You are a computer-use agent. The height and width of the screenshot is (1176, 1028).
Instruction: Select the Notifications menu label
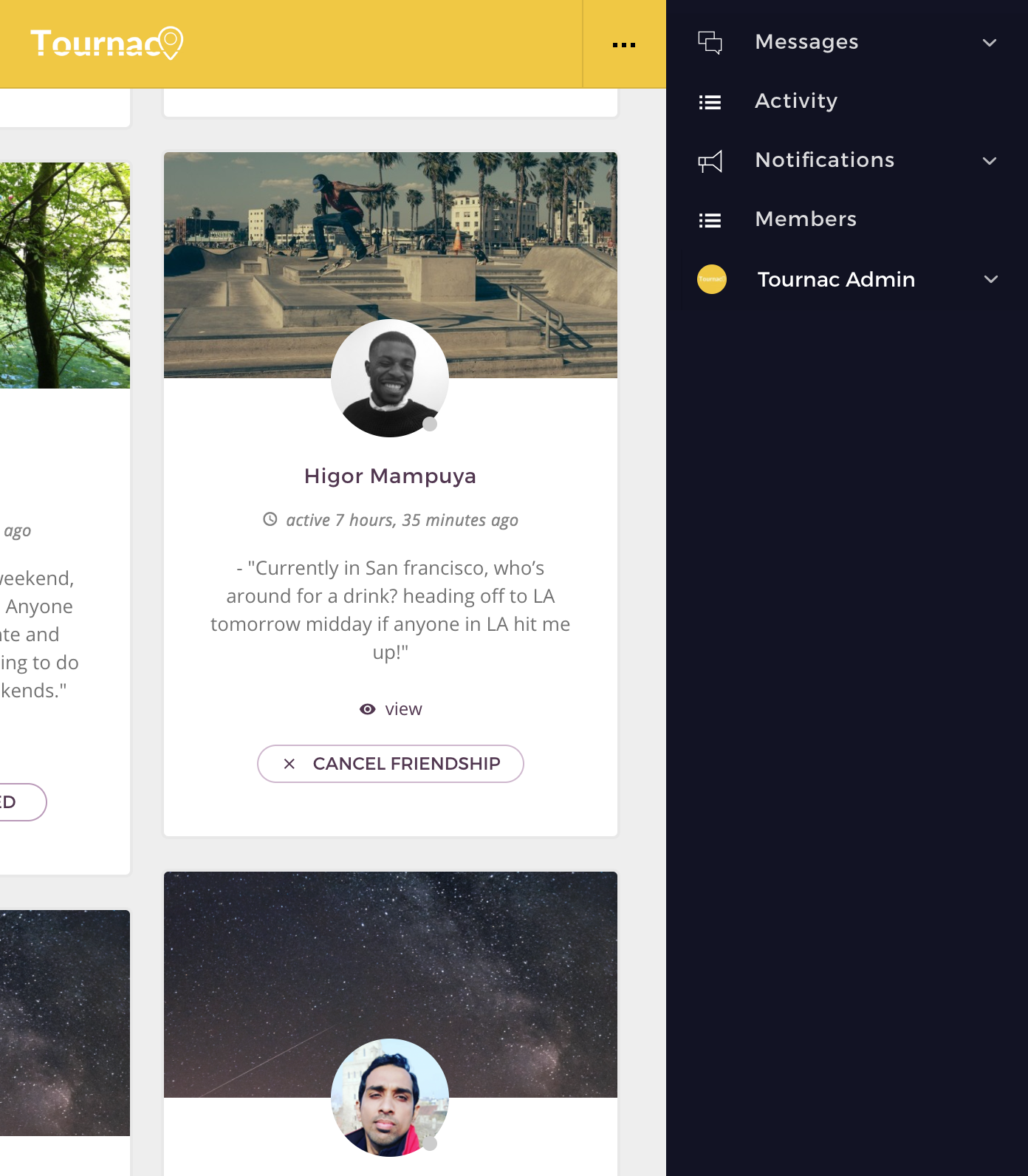[825, 160]
